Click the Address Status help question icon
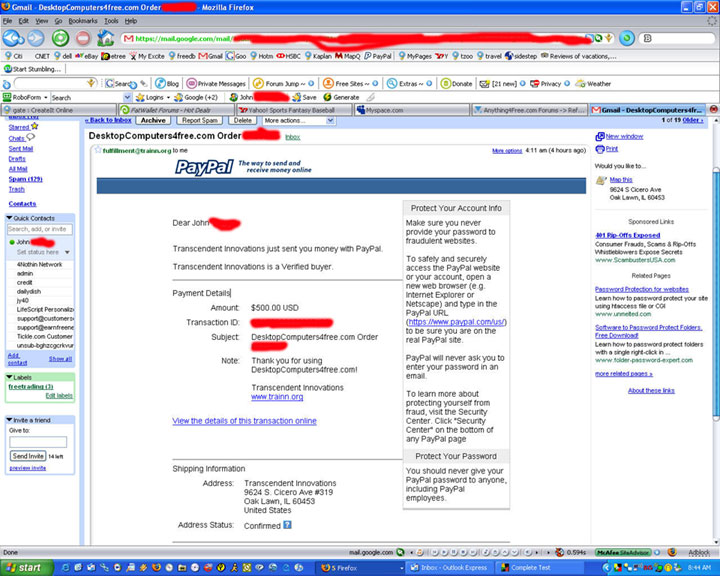This screenshot has width=720, height=576. pyautogui.click(x=287, y=525)
